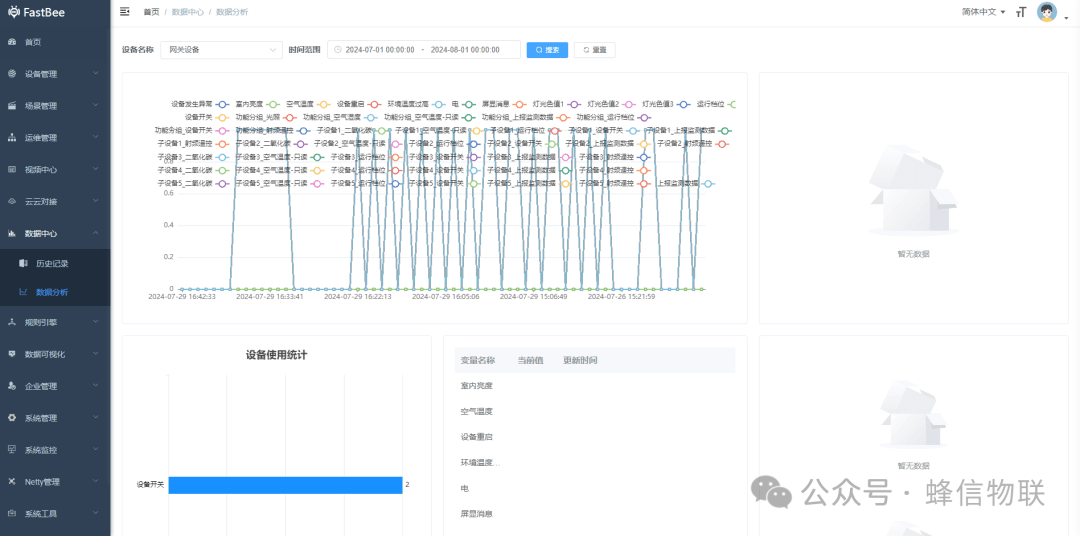
Task: Expand 场景管理 using its chevron
Action: (96, 105)
